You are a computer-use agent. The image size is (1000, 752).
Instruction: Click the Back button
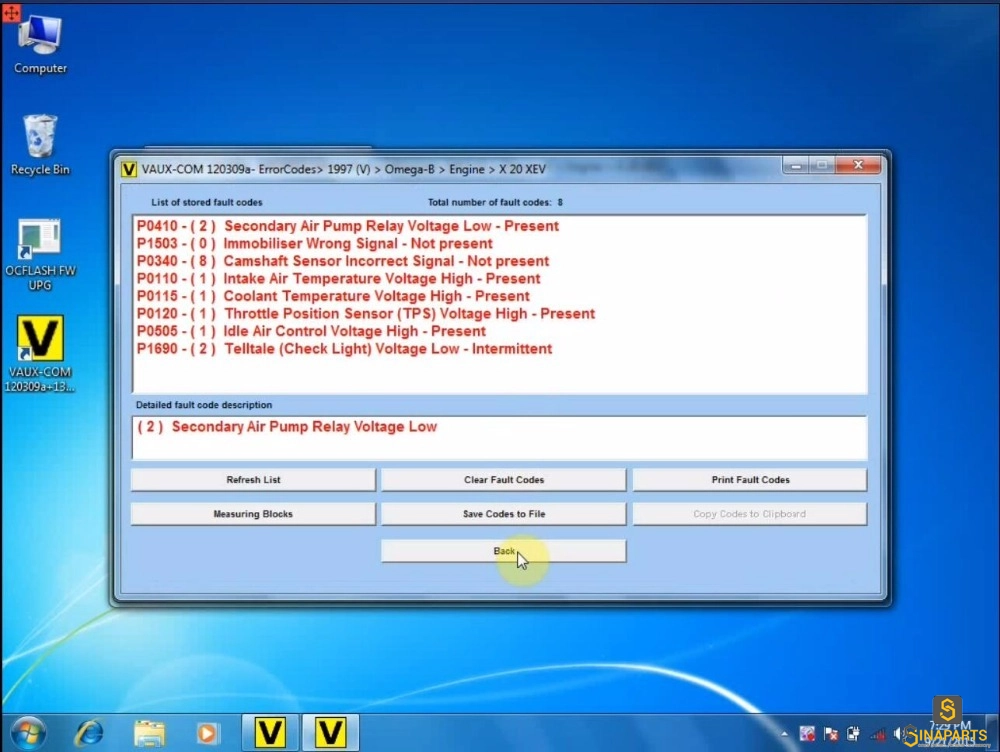coord(504,551)
